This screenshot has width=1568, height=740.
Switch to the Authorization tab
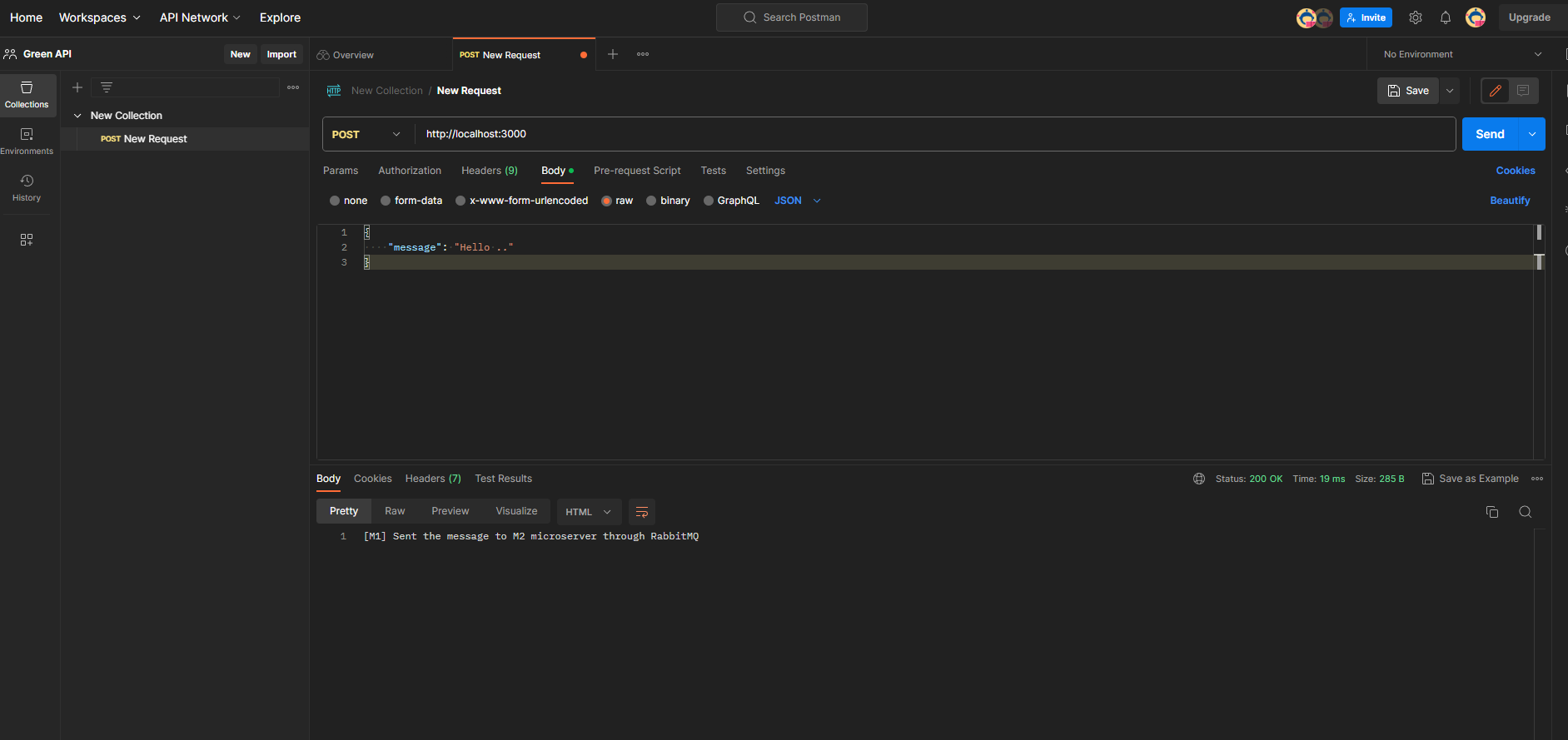tap(410, 171)
